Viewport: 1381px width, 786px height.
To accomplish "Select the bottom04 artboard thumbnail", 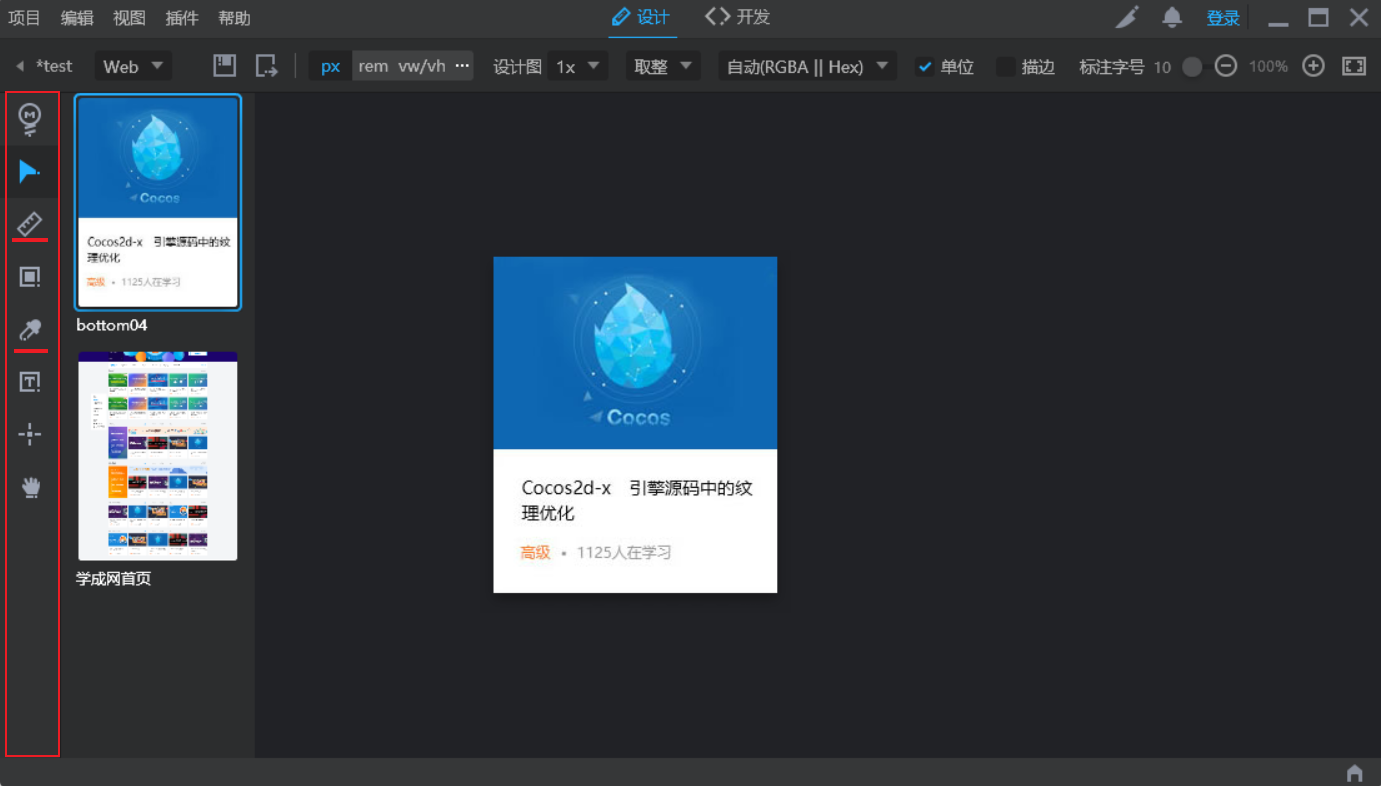I will click(x=158, y=203).
